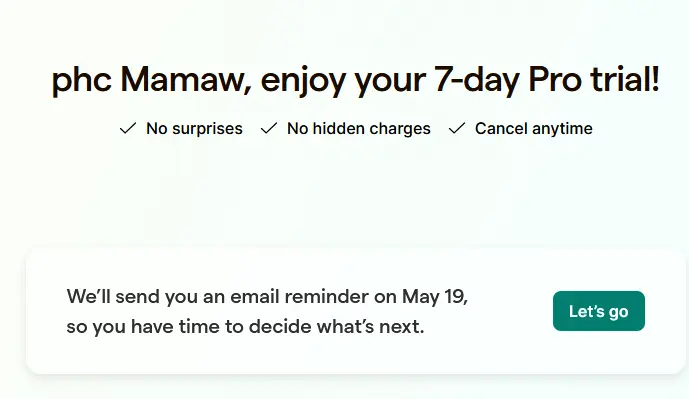Click the May 19 reminder date
This screenshot has width=689, height=399.
(434, 296)
